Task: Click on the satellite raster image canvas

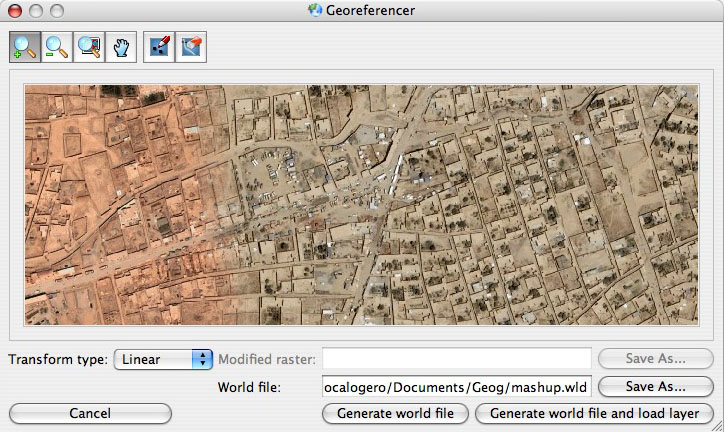Action: coord(362,204)
